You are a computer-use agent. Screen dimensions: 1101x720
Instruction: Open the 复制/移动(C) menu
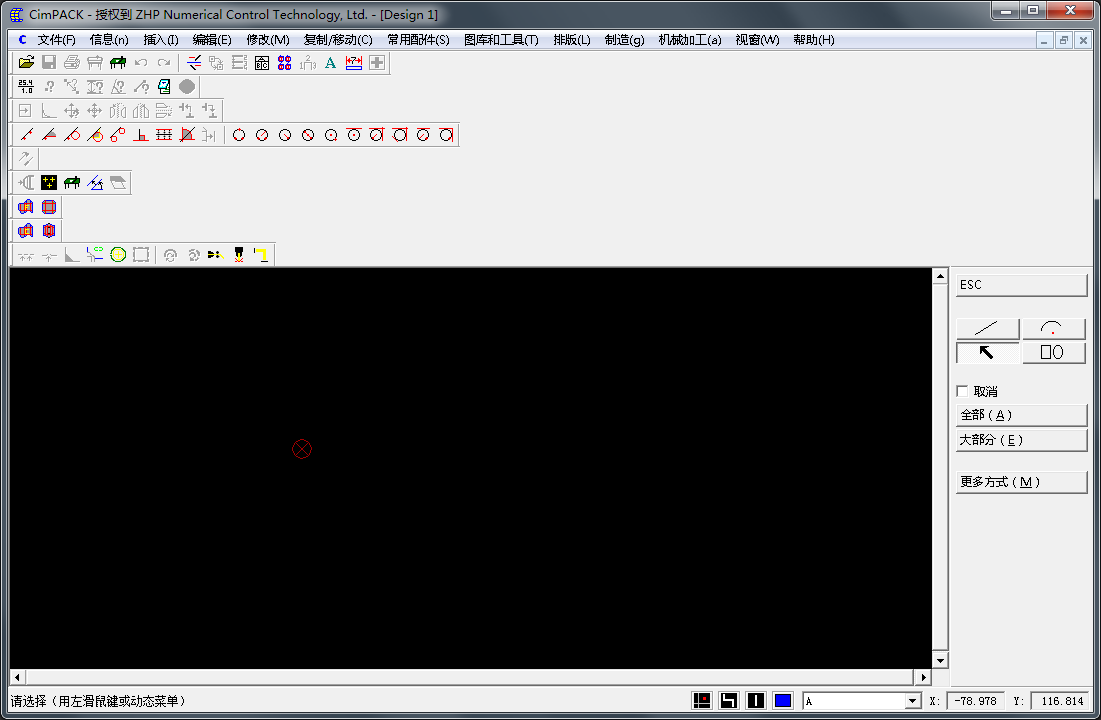(338, 40)
